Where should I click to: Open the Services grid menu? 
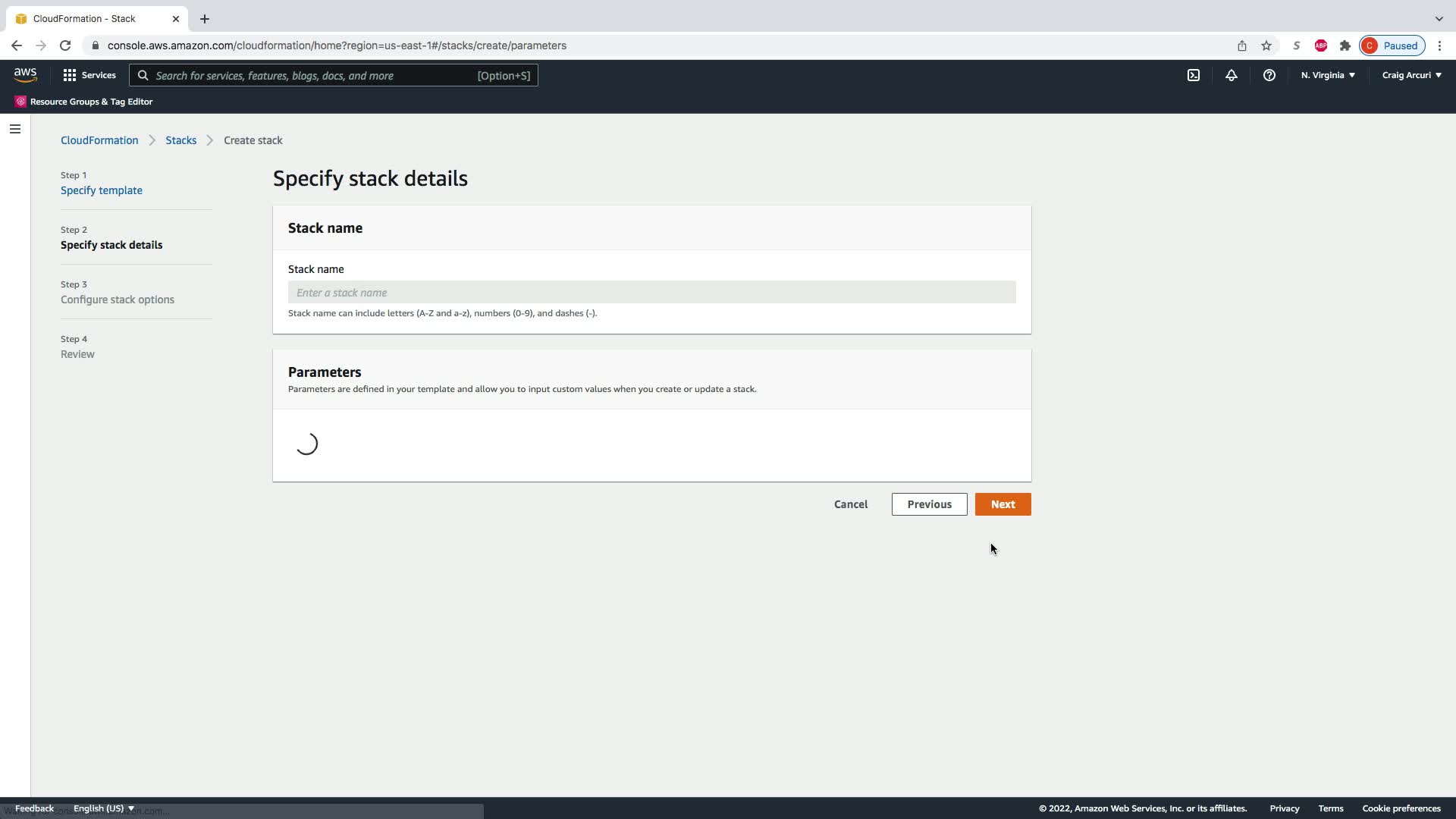89,75
